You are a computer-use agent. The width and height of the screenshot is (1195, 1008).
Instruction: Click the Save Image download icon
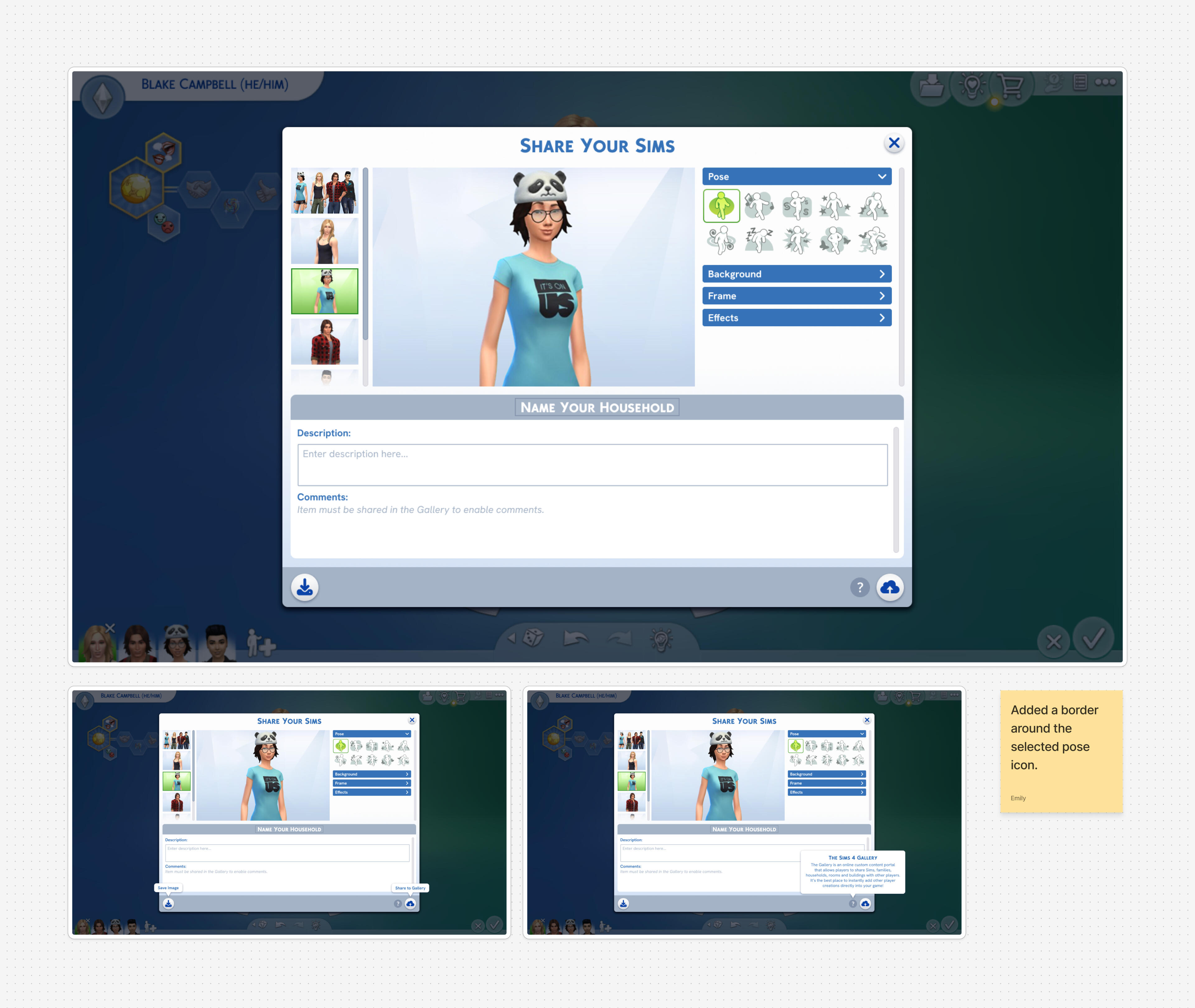click(x=304, y=587)
